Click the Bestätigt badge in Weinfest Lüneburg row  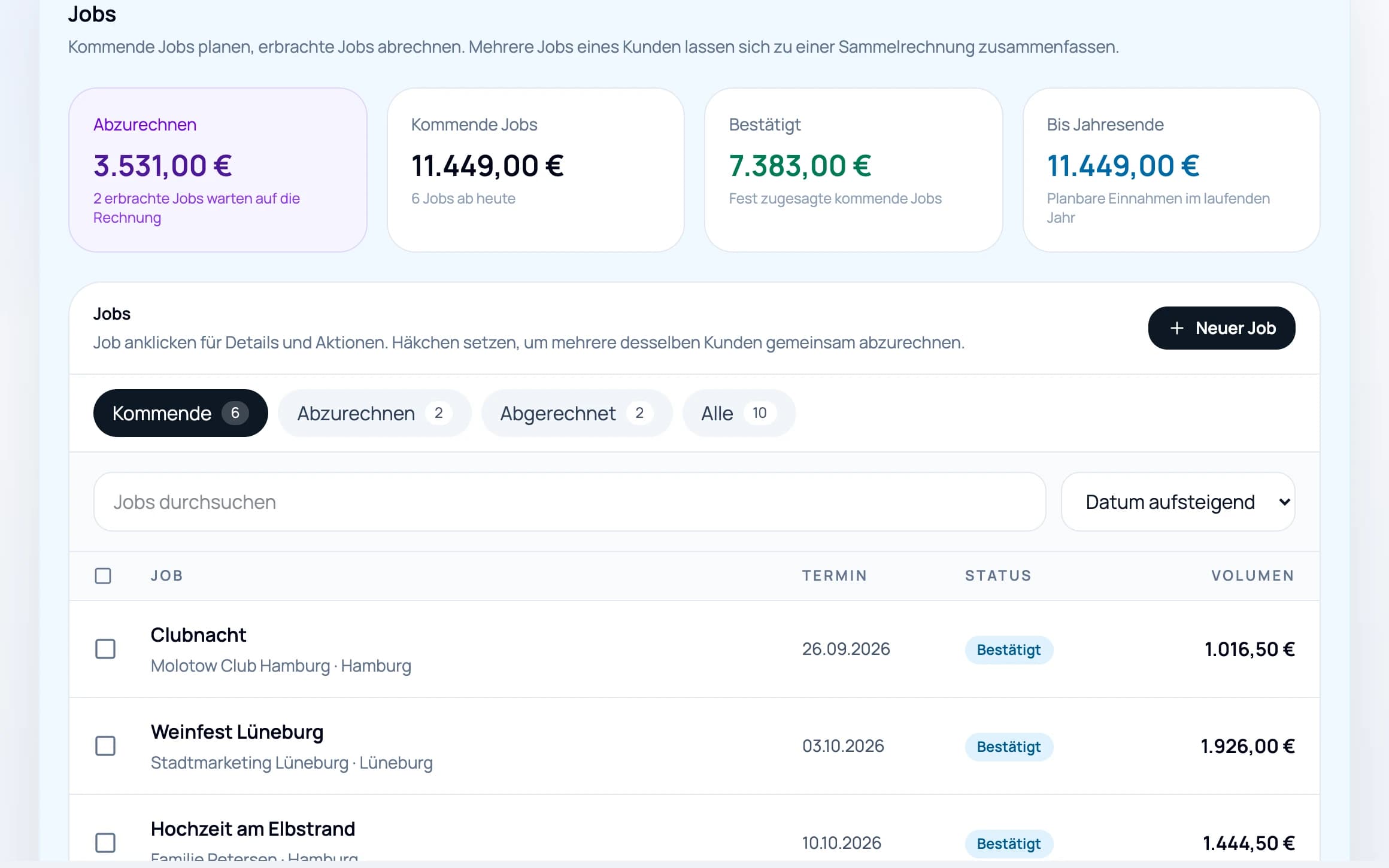point(1009,746)
